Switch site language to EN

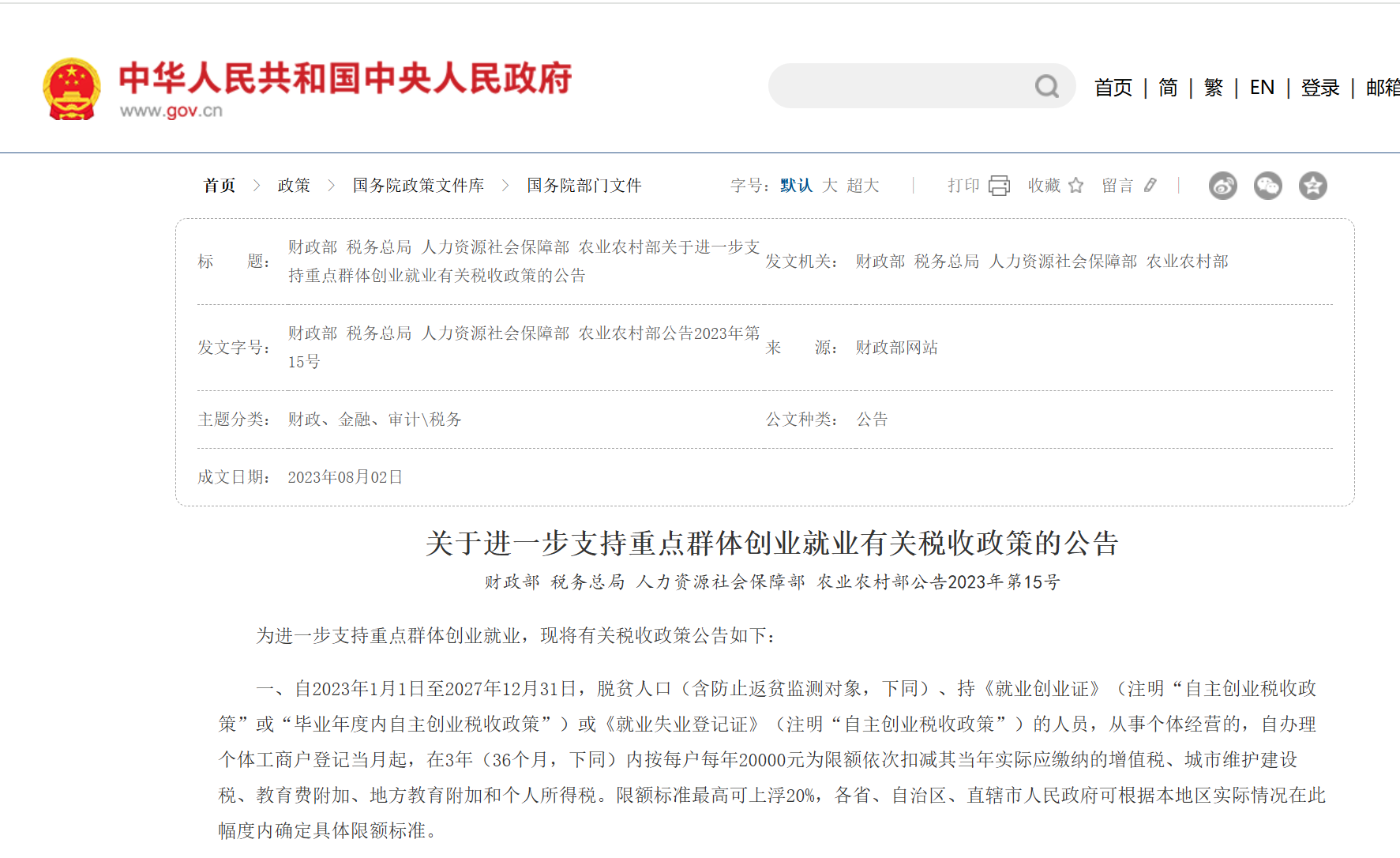(x=1262, y=88)
